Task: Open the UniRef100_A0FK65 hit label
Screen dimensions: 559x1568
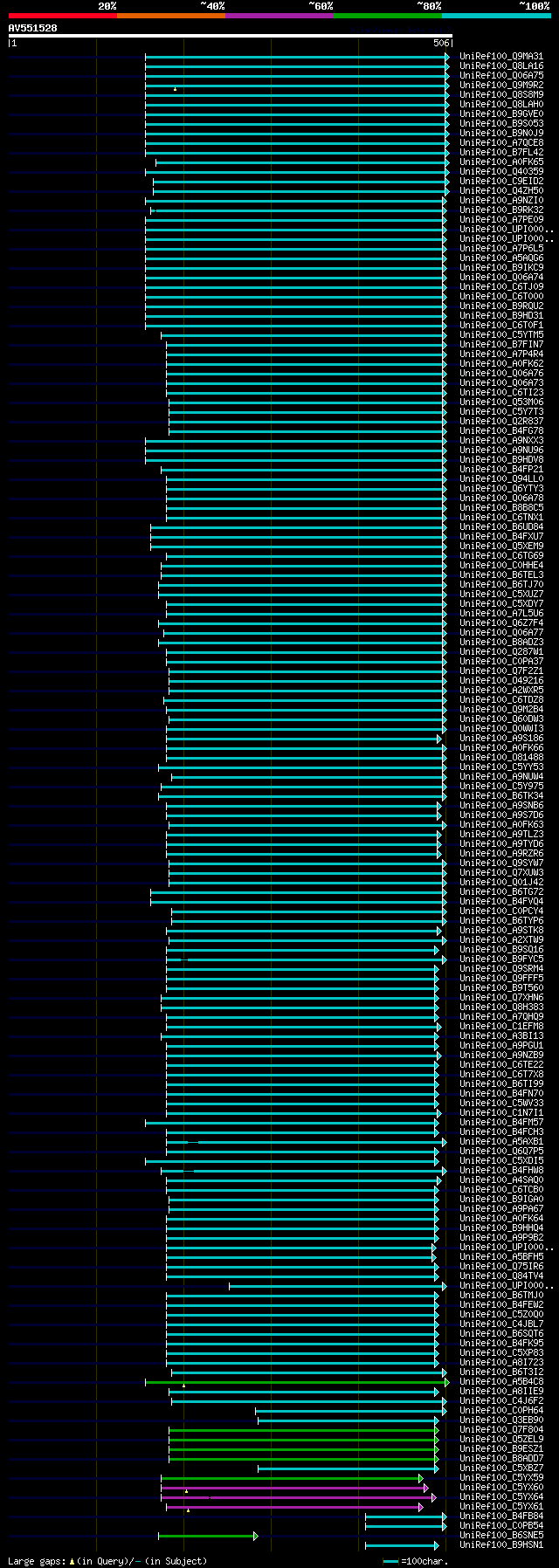Action: click(x=501, y=162)
